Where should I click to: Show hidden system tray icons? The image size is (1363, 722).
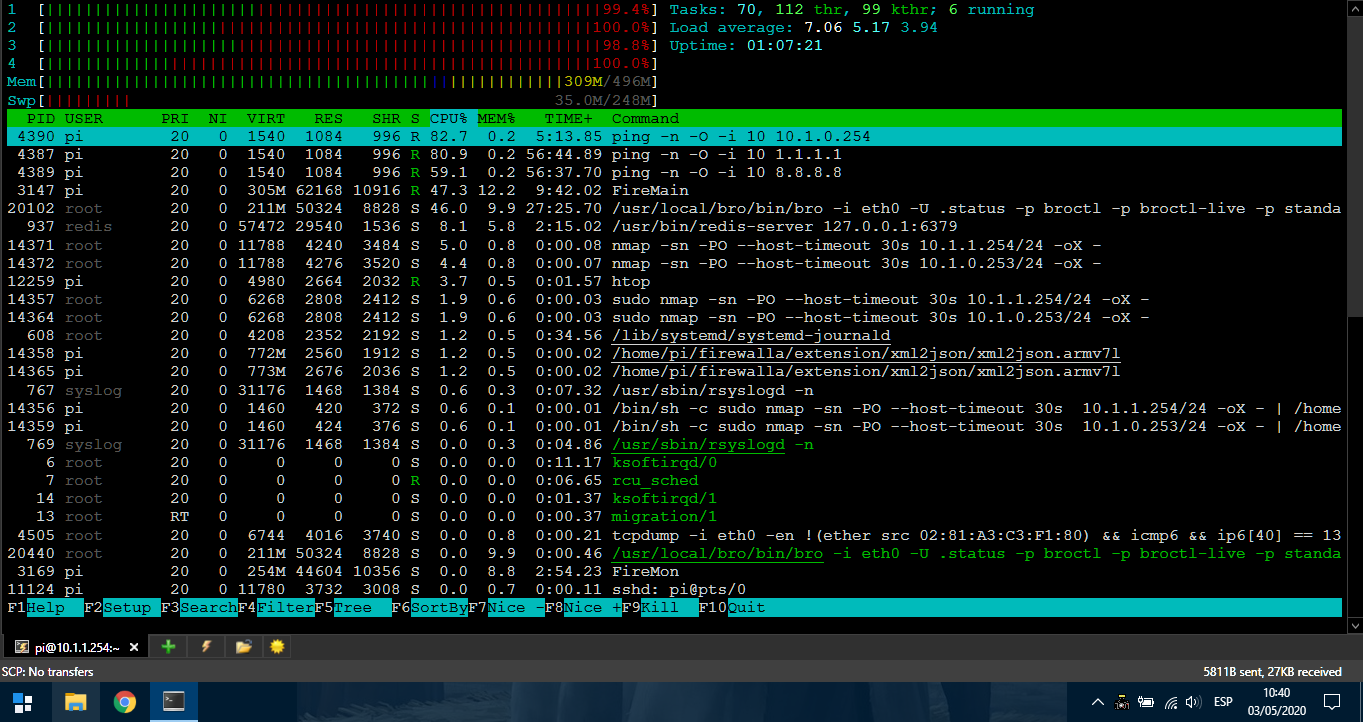pos(1097,702)
